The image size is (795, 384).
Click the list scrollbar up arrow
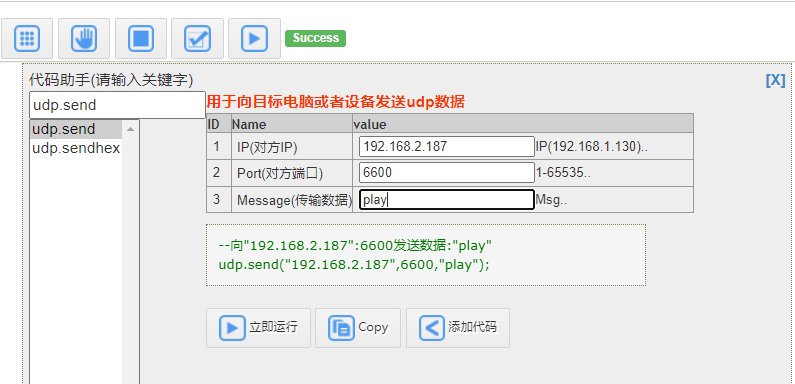tap(130, 129)
